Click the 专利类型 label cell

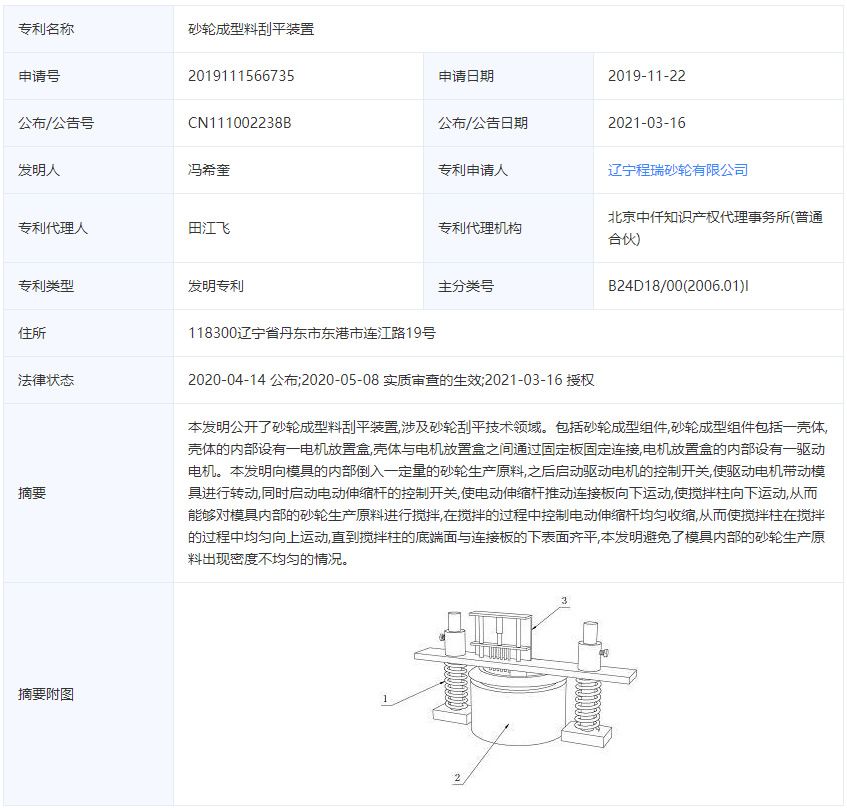89,286
